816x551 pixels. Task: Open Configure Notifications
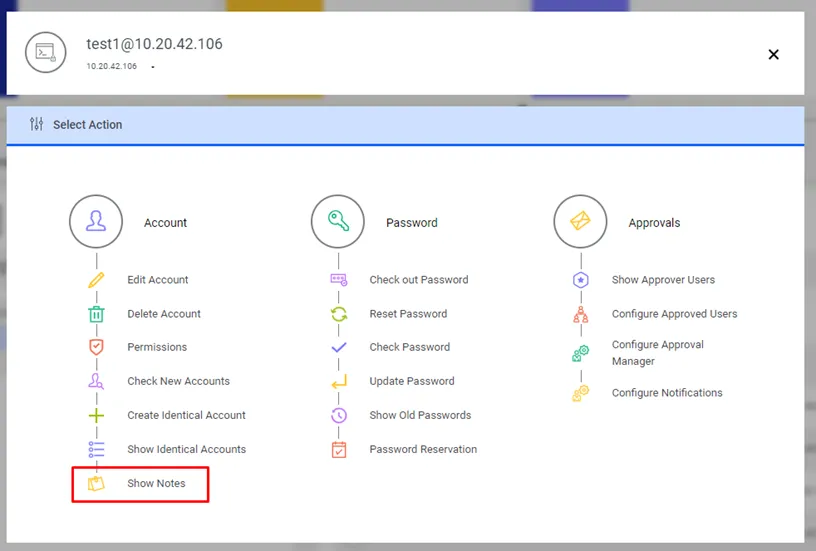[667, 393]
